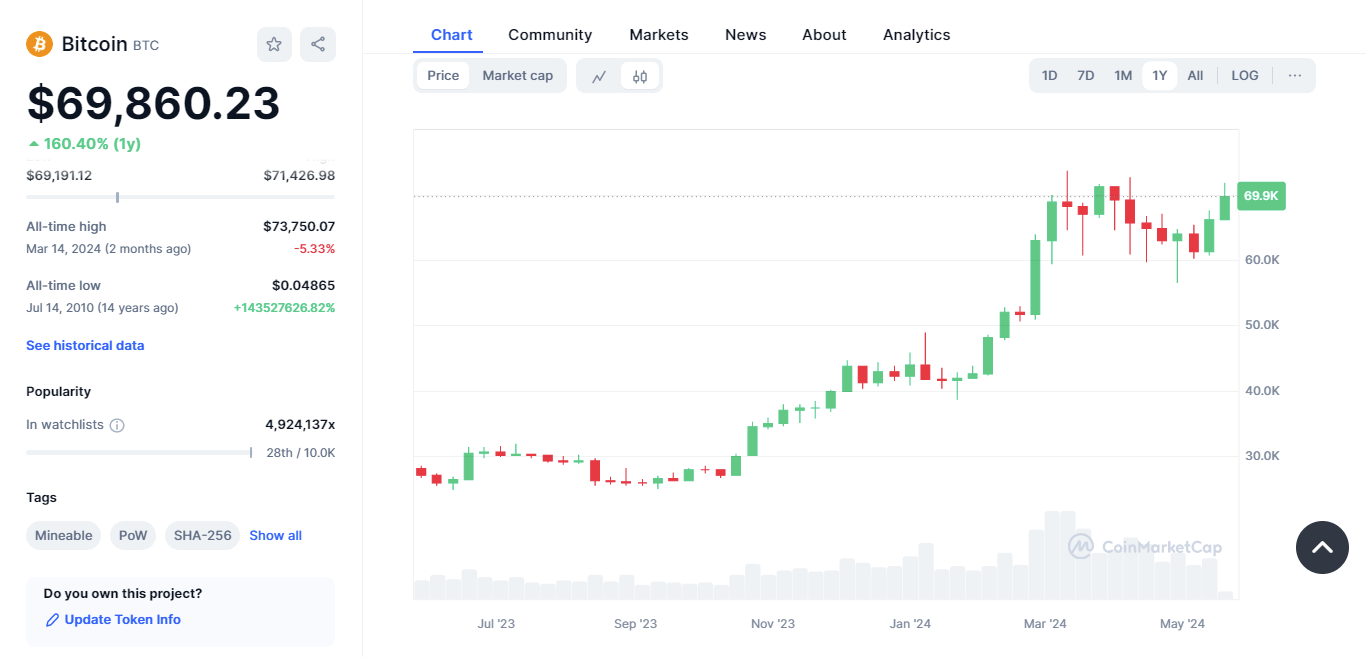The height and width of the screenshot is (657, 1366).
Task: Open the share icon button
Action: click(x=318, y=44)
